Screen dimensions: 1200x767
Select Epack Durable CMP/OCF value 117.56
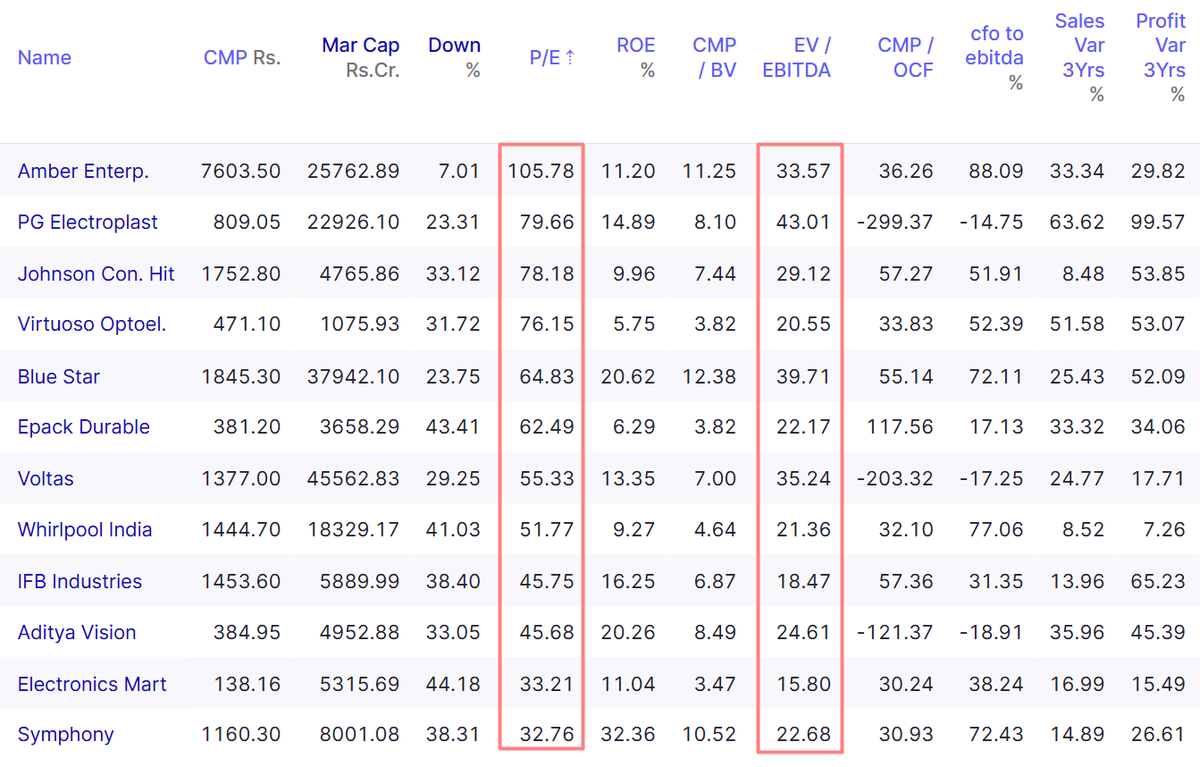(901, 427)
